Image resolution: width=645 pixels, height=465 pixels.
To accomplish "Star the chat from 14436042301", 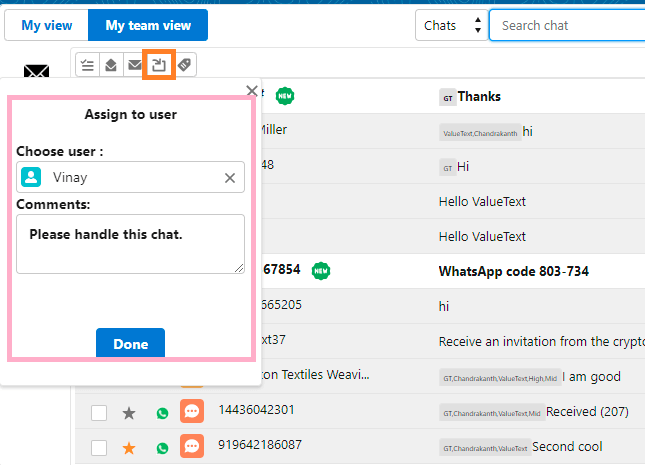I will [129, 412].
